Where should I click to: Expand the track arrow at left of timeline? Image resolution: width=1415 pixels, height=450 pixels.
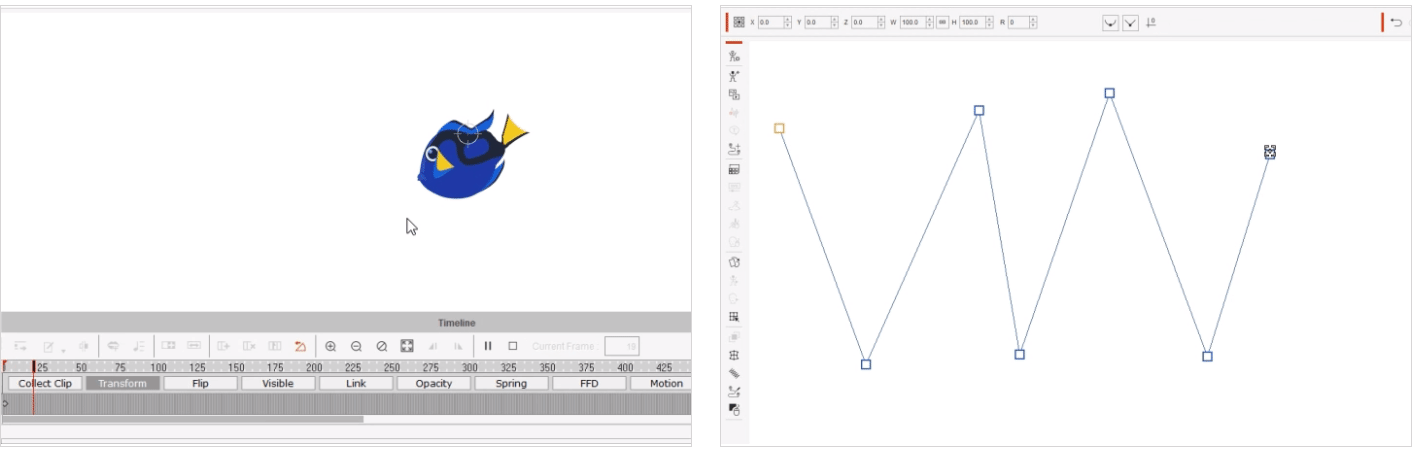click(x=5, y=404)
